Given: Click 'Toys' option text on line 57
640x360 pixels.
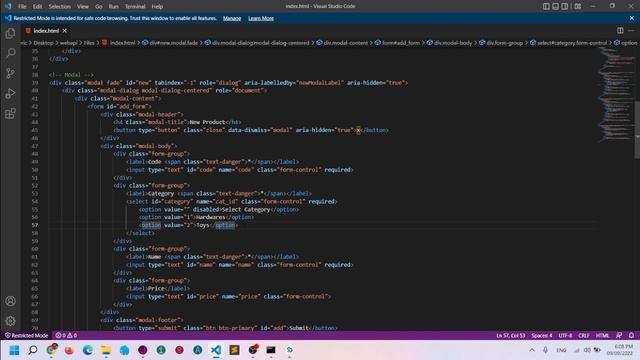Looking at the screenshot, I should coord(202,225).
